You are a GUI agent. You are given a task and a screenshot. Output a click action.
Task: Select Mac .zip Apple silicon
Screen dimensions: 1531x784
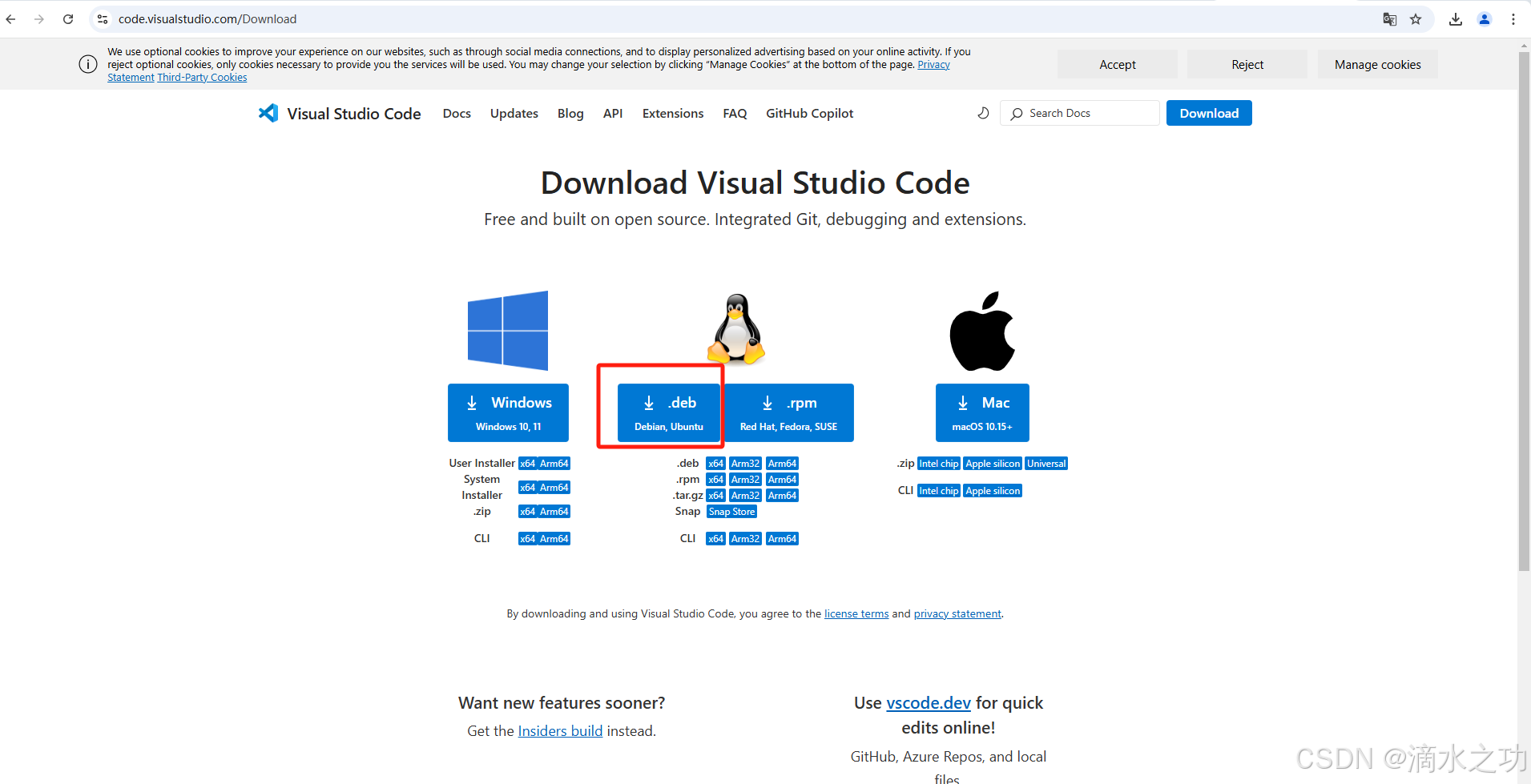pos(993,464)
